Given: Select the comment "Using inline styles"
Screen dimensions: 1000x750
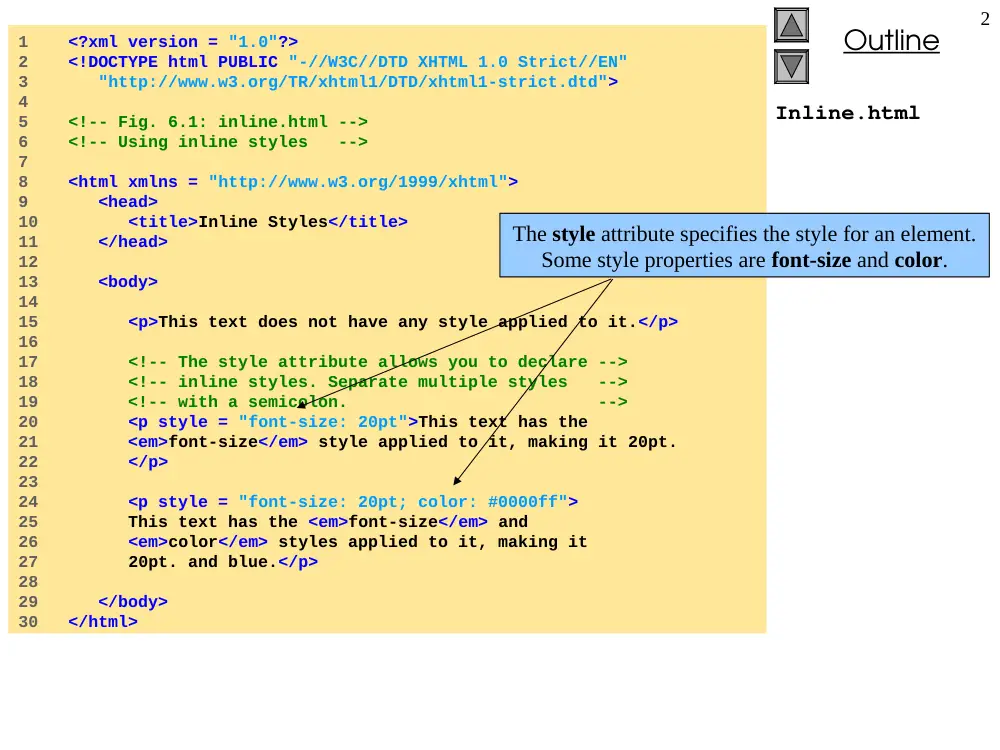Looking at the screenshot, I should (218, 142).
